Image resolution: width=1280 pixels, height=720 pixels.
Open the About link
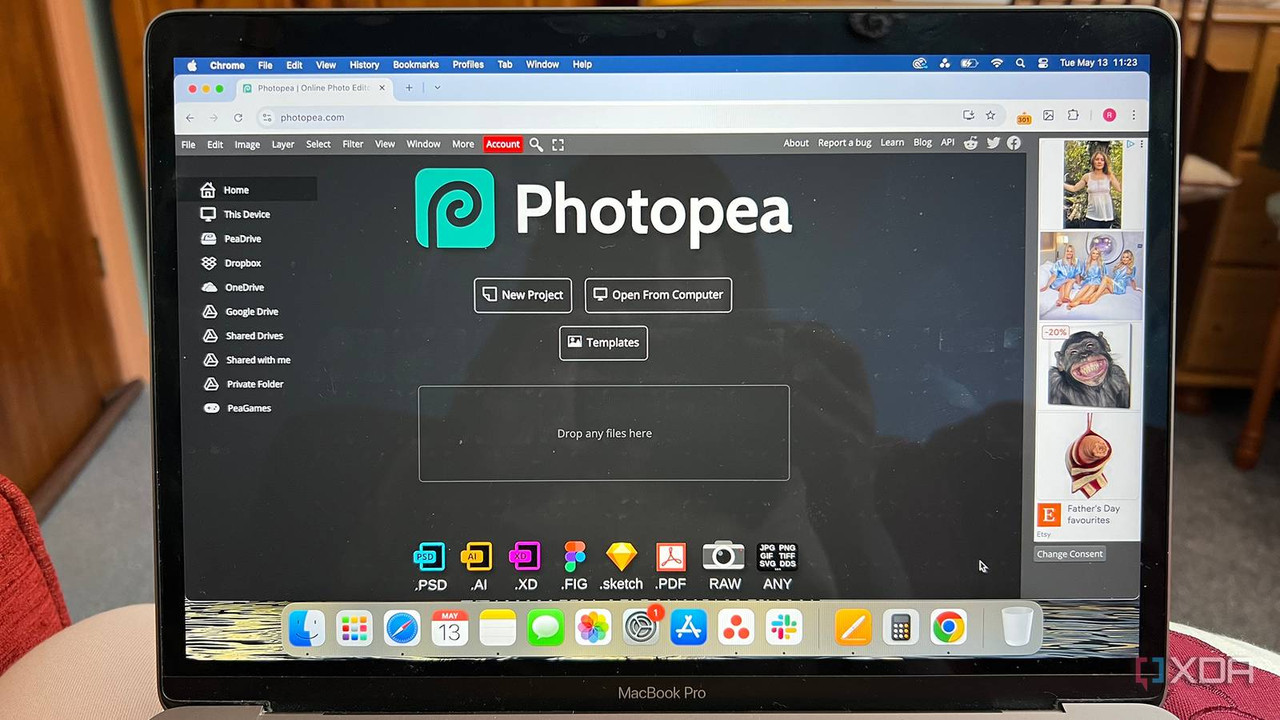[x=796, y=143]
